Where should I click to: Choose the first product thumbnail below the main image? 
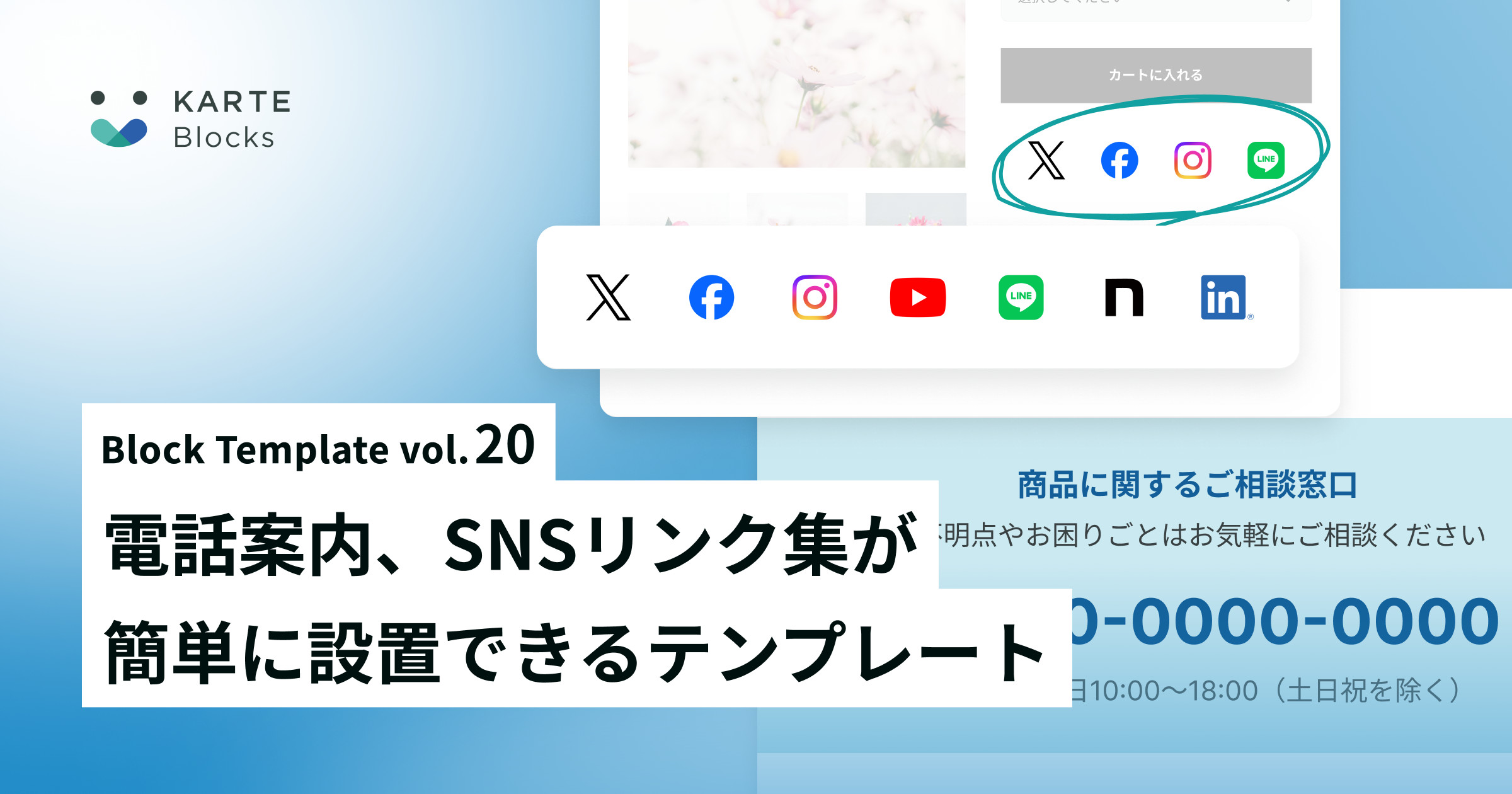point(679,209)
